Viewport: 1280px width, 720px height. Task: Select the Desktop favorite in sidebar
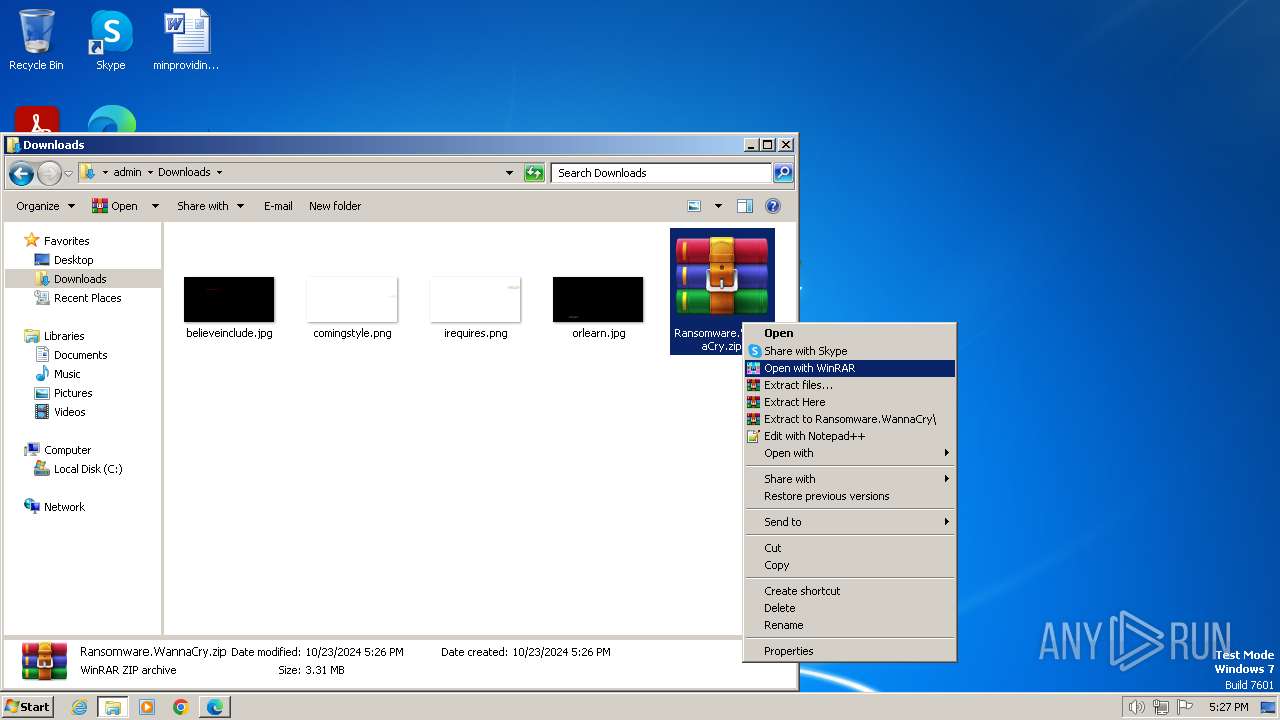click(x=73, y=260)
